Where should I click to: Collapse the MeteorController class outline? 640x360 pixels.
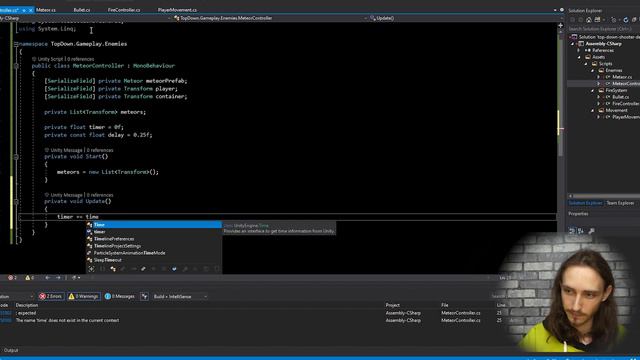(x=16, y=66)
